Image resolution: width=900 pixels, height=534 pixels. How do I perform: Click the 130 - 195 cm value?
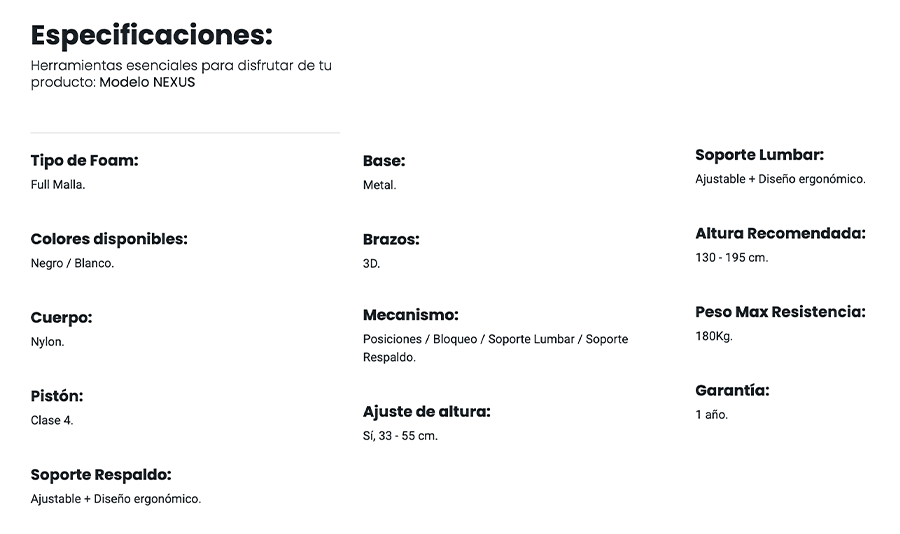(731, 258)
